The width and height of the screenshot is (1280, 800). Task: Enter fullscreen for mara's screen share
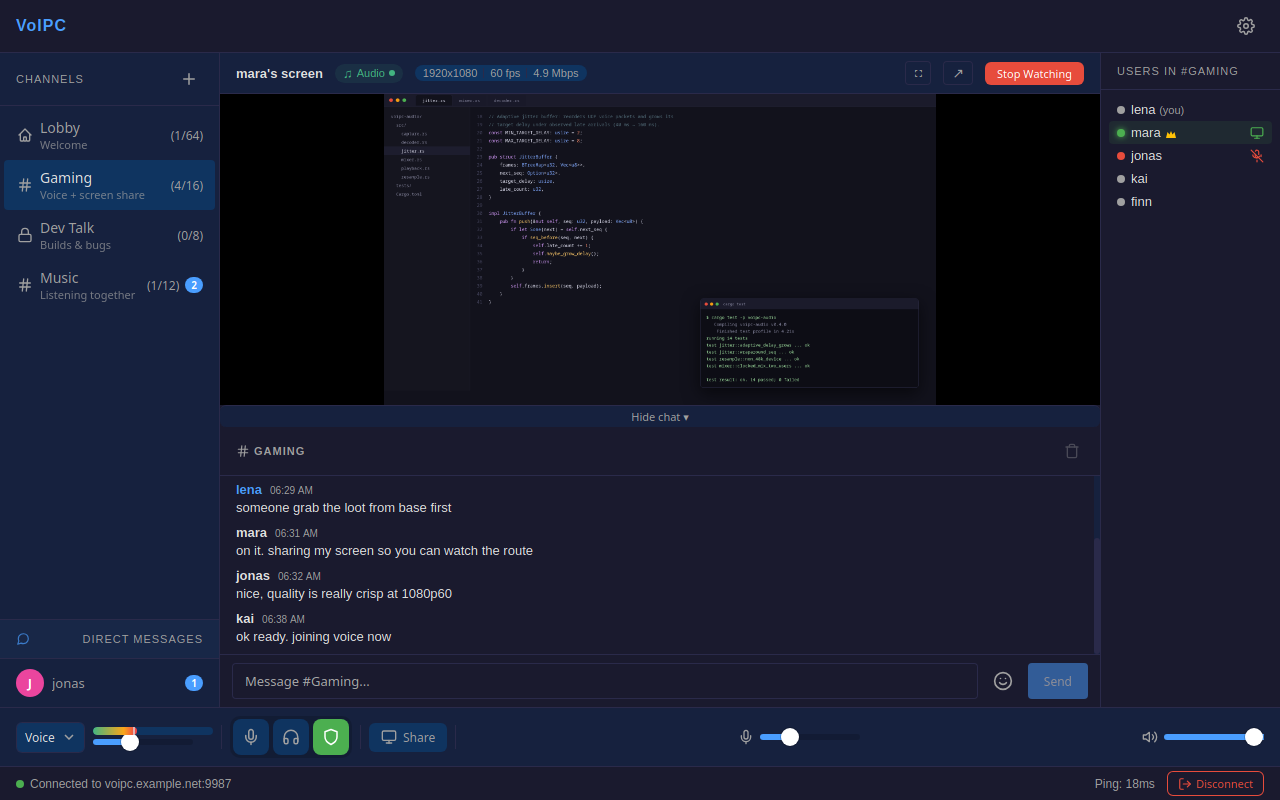pos(918,73)
